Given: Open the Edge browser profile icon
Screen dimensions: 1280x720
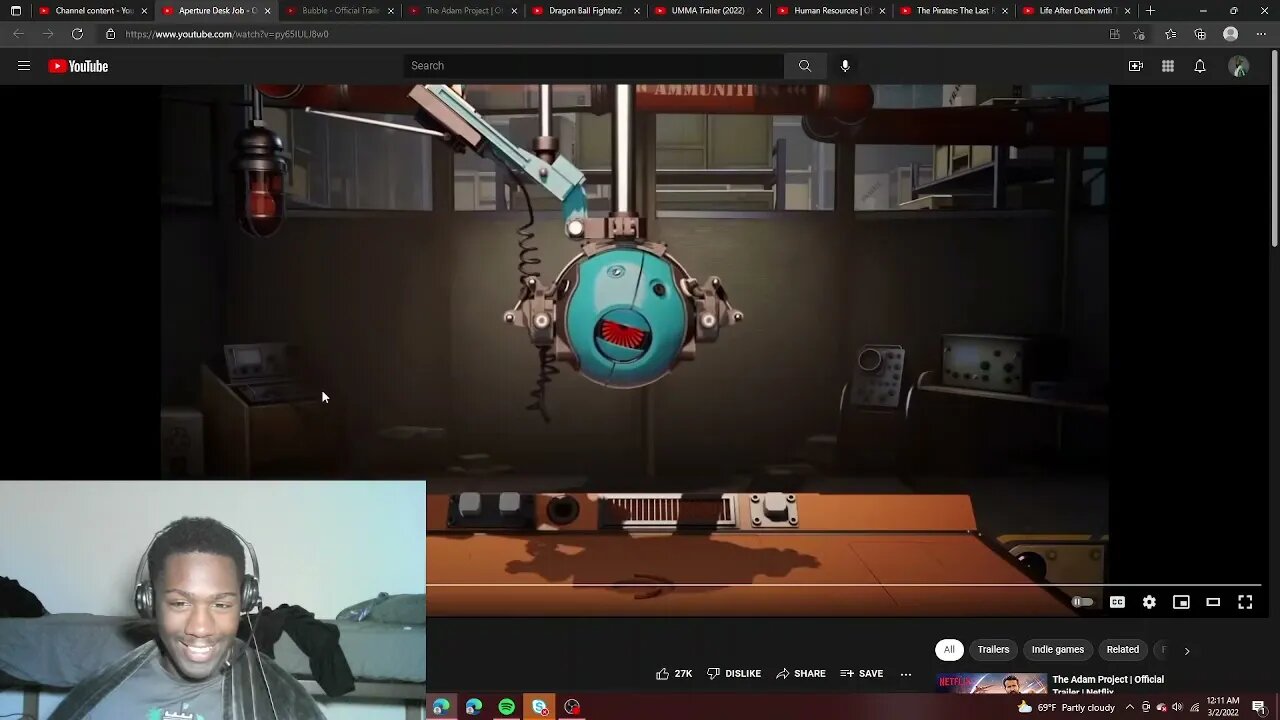Looking at the screenshot, I should (x=1231, y=34).
